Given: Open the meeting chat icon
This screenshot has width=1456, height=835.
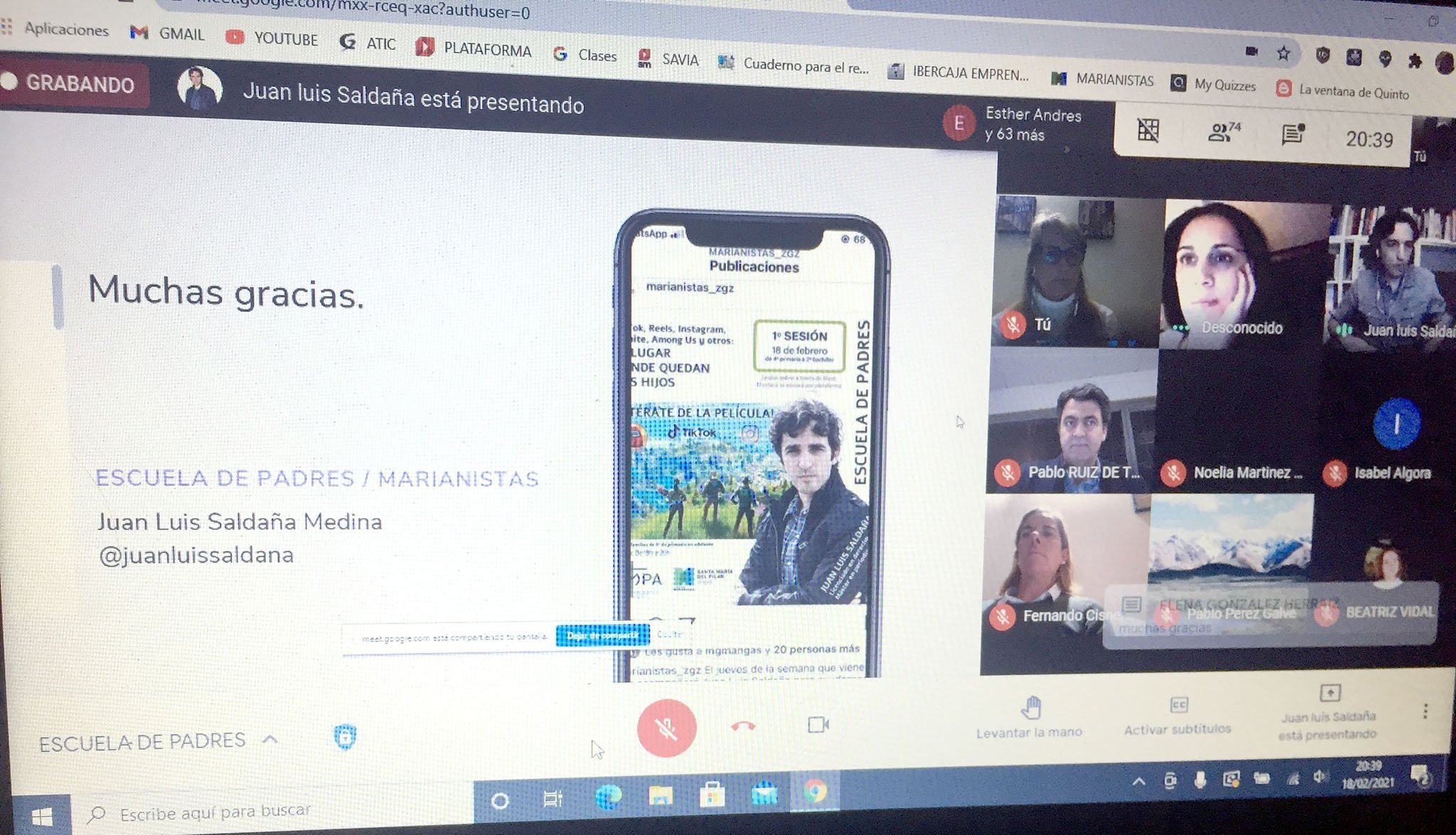Looking at the screenshot, I should click(1292, 134).
